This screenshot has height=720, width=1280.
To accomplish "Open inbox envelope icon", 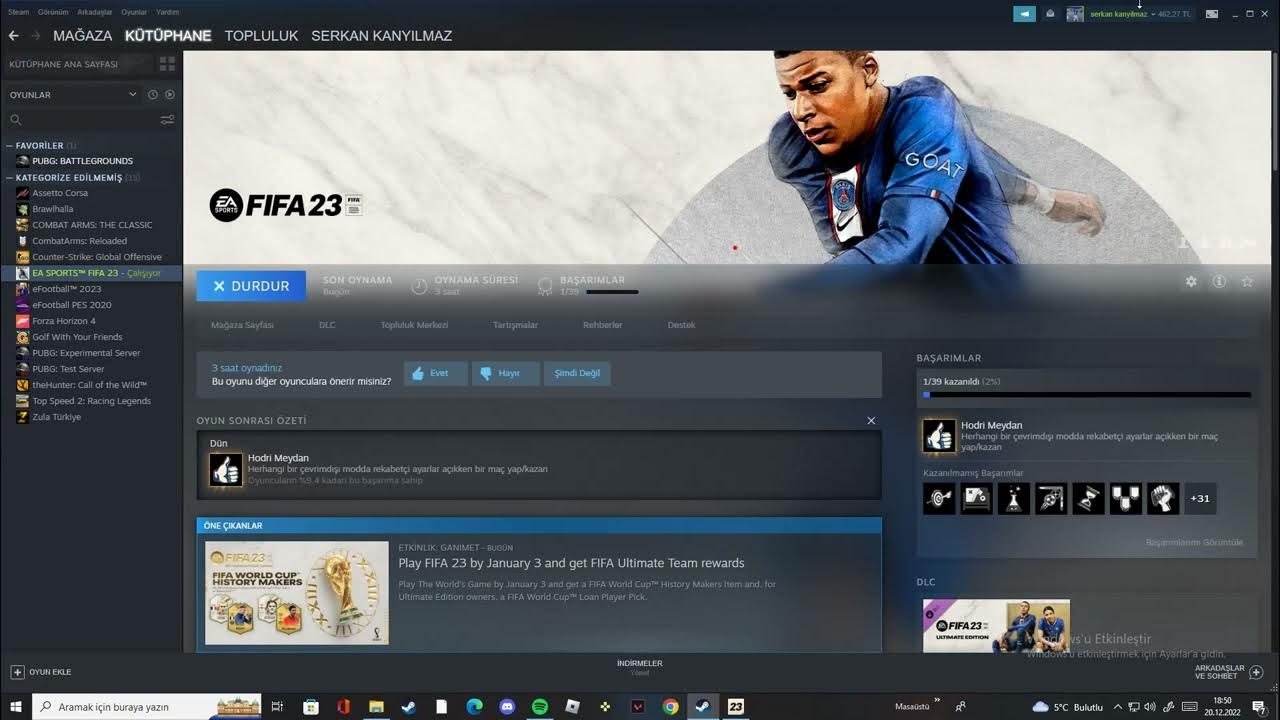I will pyautogui.click(x=1050, y=14).
